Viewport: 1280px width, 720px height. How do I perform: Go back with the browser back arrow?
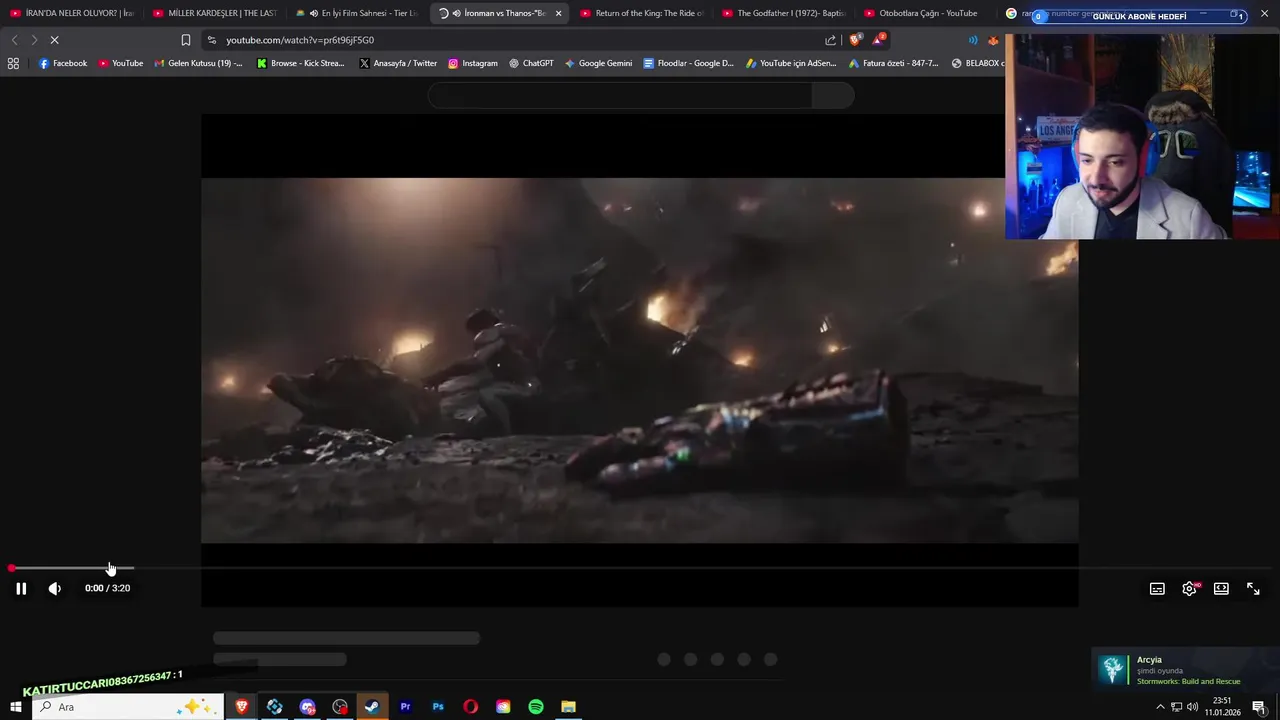coord(14,40)
